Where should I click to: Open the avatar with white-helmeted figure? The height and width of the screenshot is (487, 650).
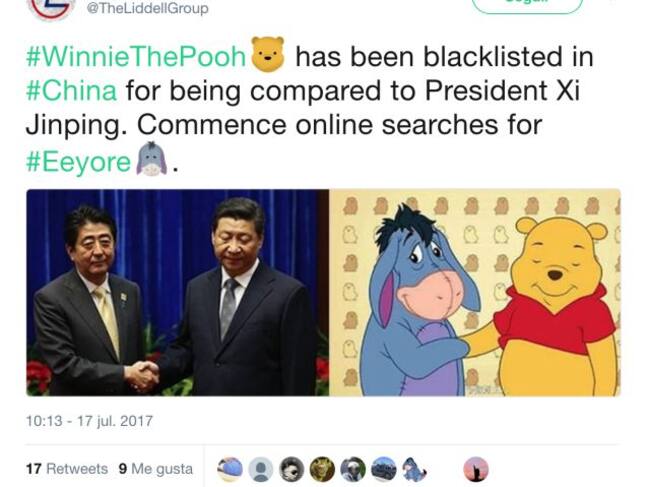tap(353, 469)
